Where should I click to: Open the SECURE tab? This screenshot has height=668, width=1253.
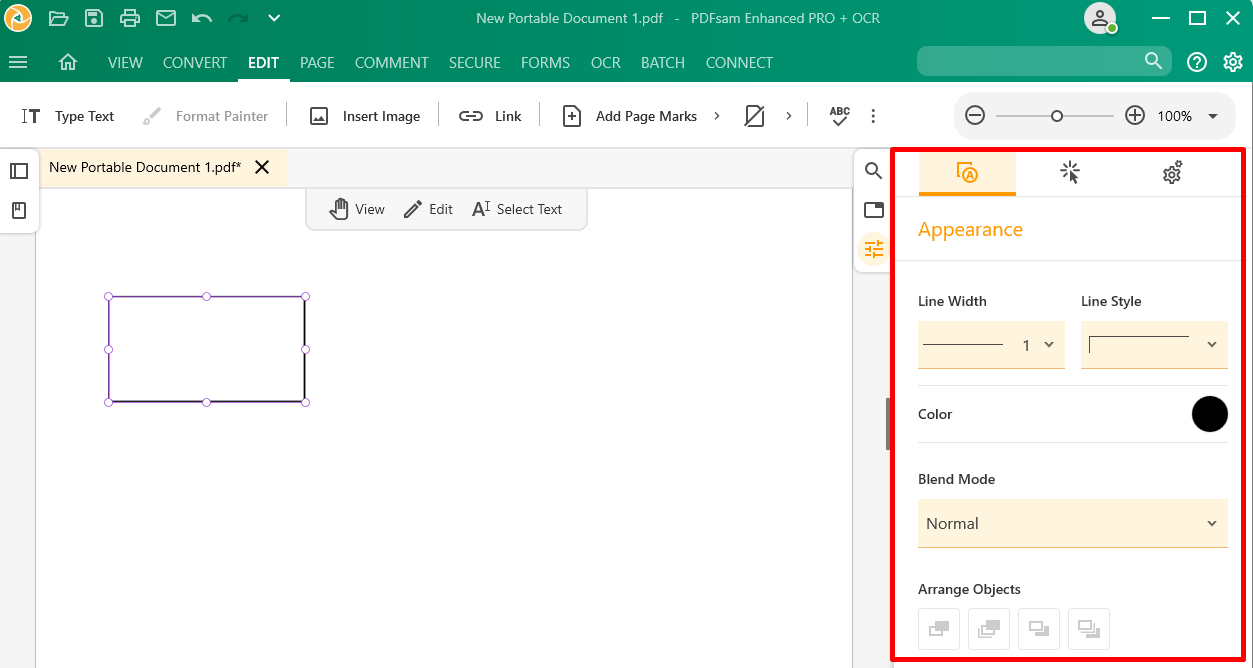point(475,62)
